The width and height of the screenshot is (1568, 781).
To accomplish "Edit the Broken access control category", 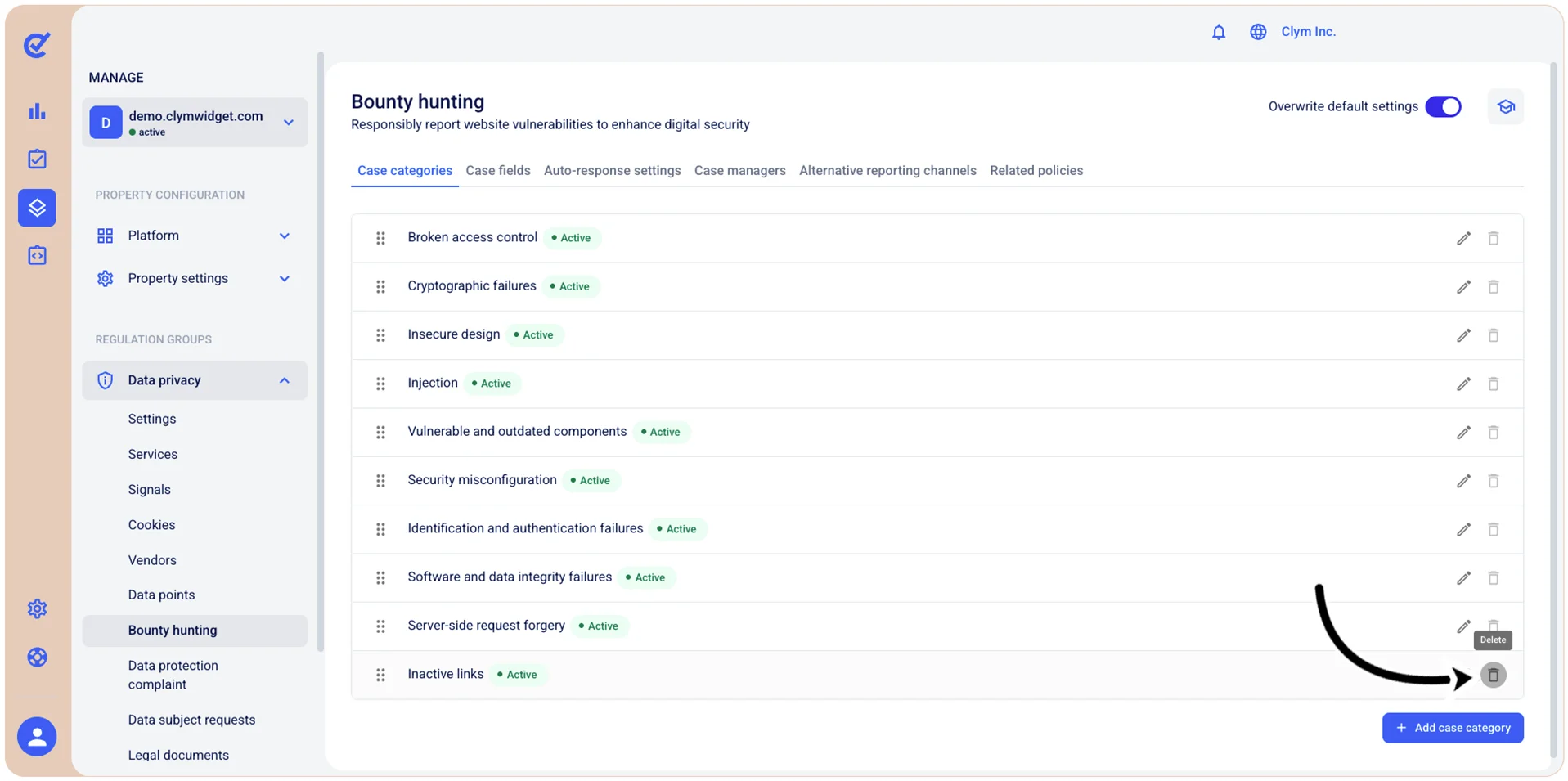I will click(x=1463, y=238).
